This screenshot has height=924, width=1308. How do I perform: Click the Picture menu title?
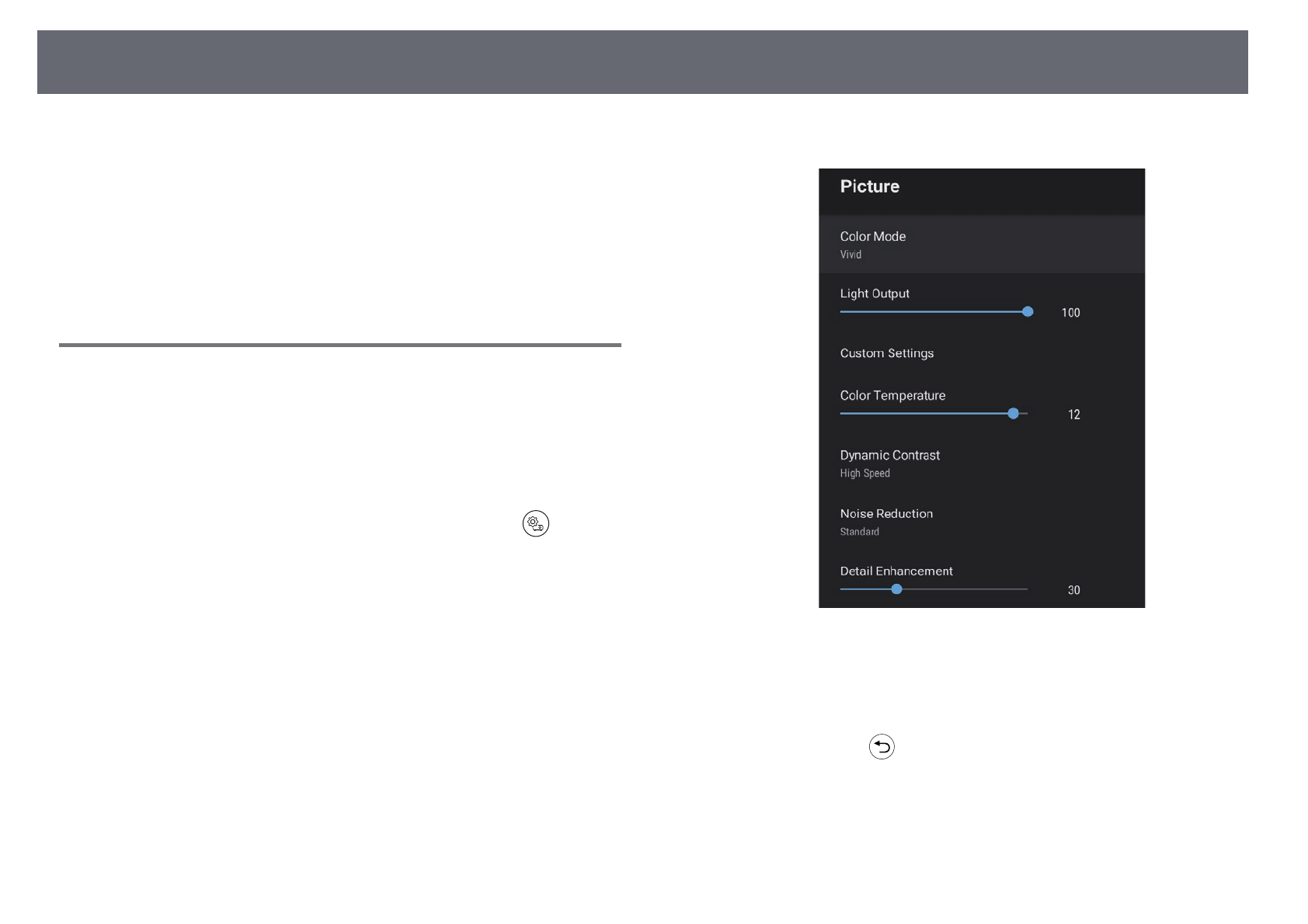point(869,186)
